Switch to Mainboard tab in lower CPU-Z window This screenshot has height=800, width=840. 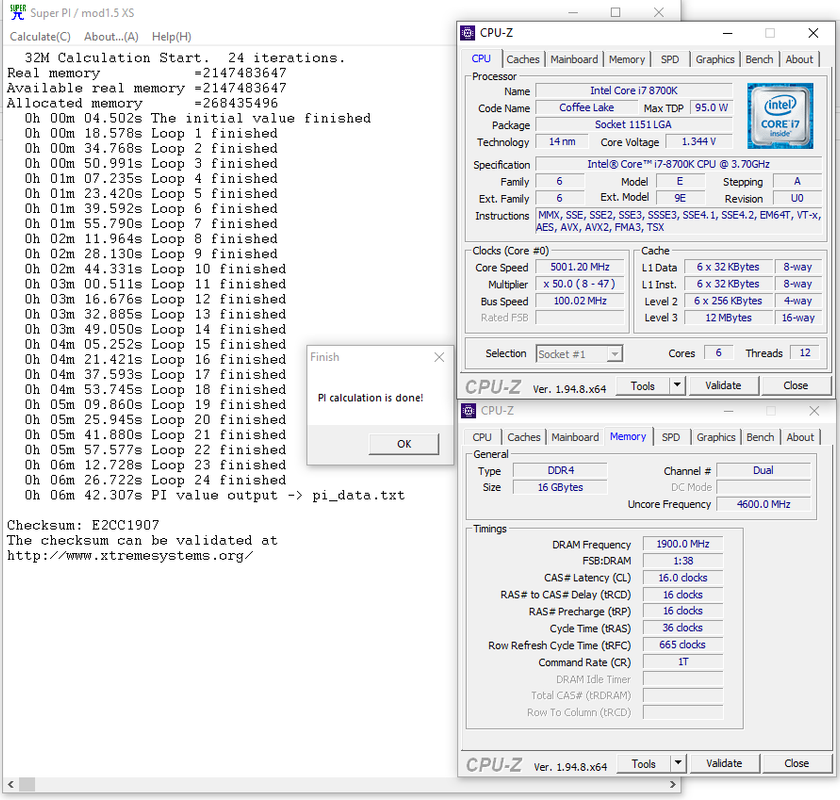[575, 437]
